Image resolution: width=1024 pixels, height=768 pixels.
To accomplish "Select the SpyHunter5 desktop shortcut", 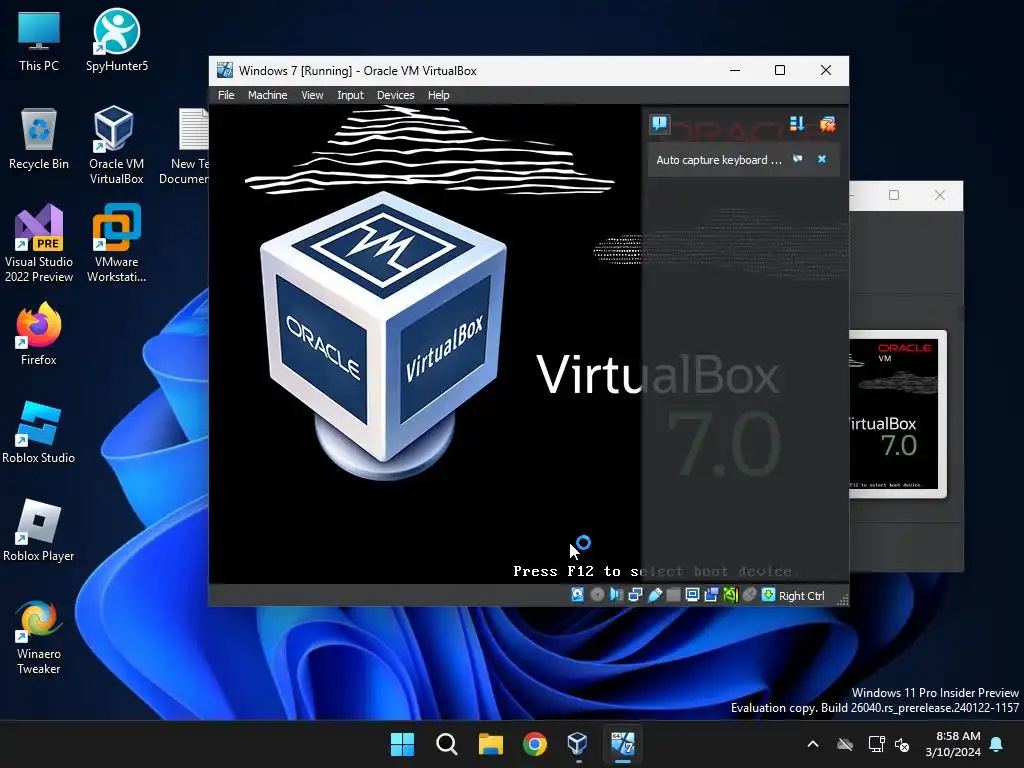I will pos(117,40).
